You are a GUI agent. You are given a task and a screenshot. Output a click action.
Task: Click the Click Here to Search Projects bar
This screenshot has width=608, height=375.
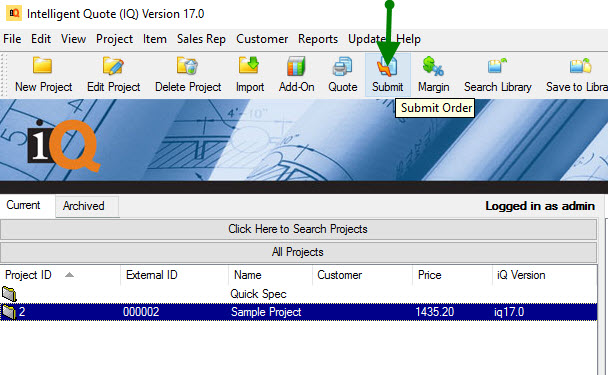[x=298, y=229]
